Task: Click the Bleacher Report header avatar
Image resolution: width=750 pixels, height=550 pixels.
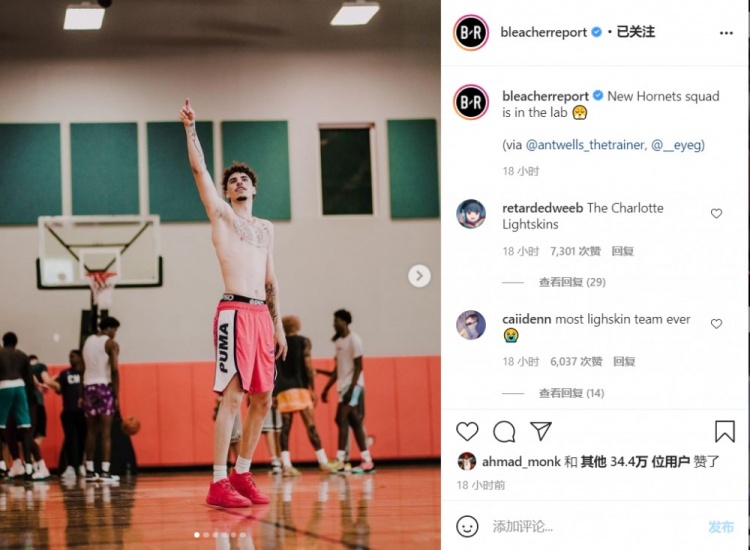Action: (471, 33)
